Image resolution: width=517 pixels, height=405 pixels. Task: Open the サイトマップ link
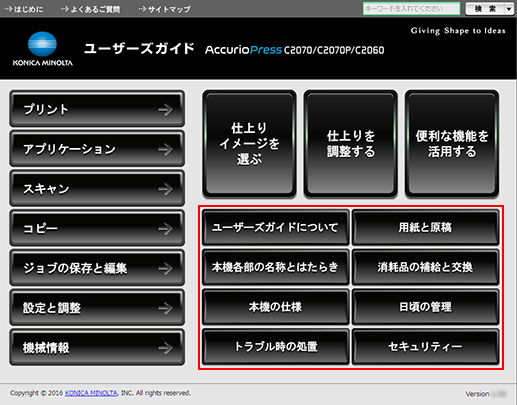click(165, 9)
